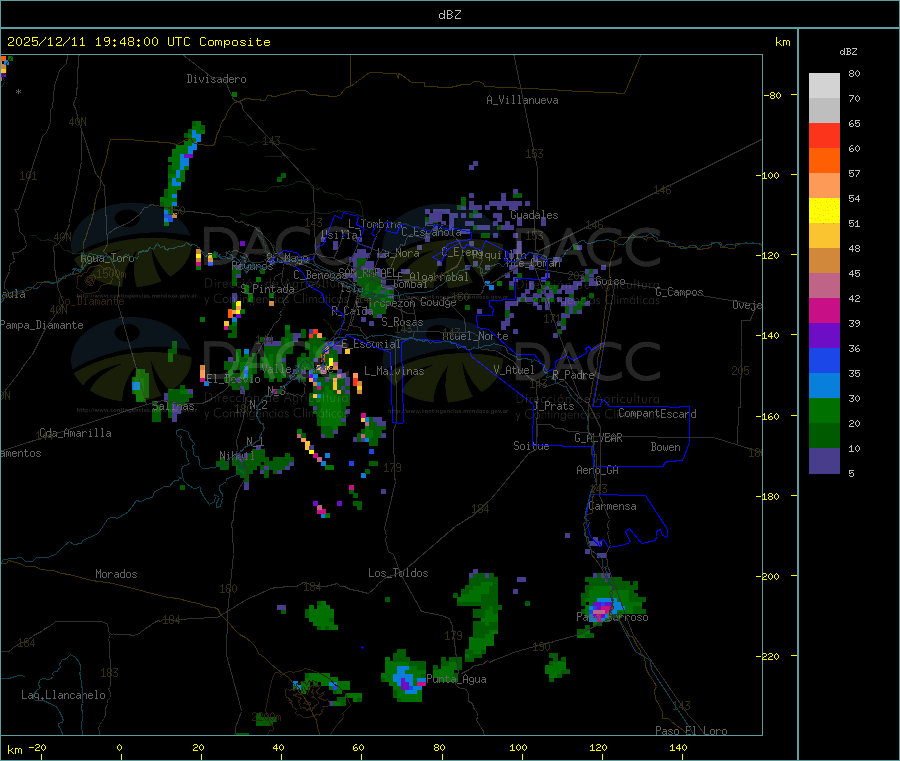Select the Lag.Llancanelo label
This screenshot has width=900, height=761.
coord(63,695)
